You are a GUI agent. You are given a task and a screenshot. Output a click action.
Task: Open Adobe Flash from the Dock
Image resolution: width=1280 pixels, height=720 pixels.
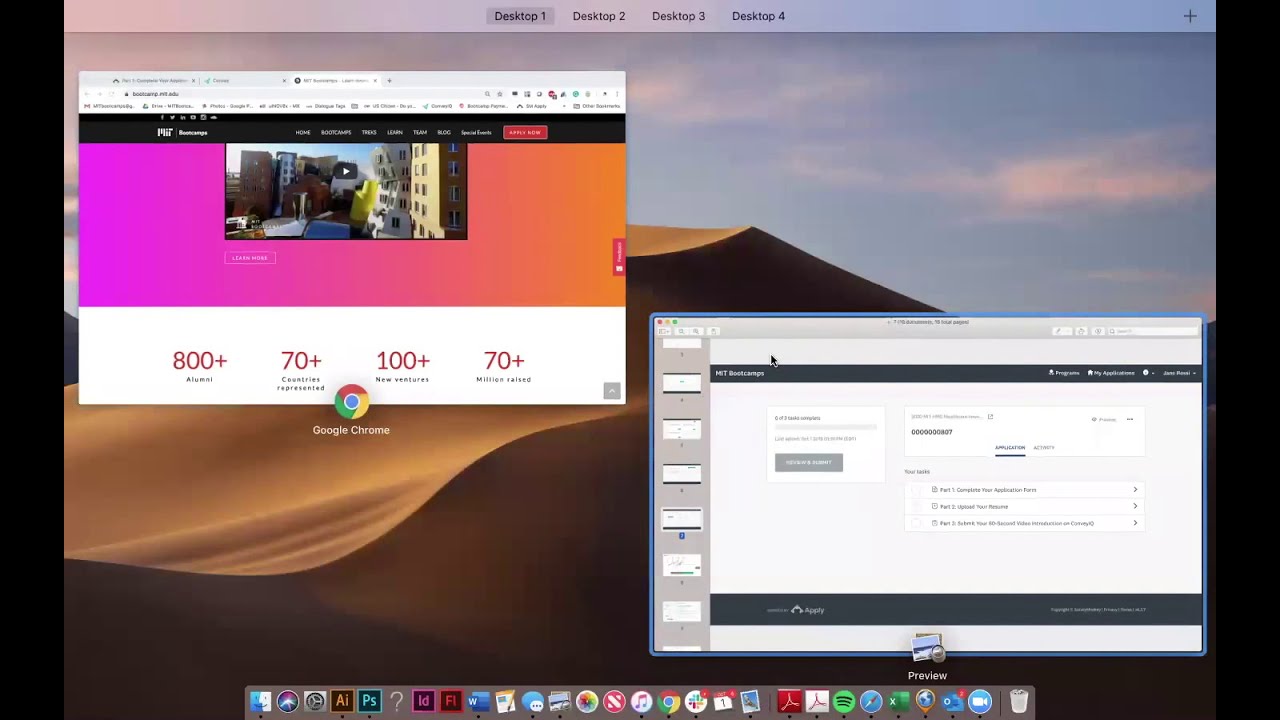click(450, 702)
